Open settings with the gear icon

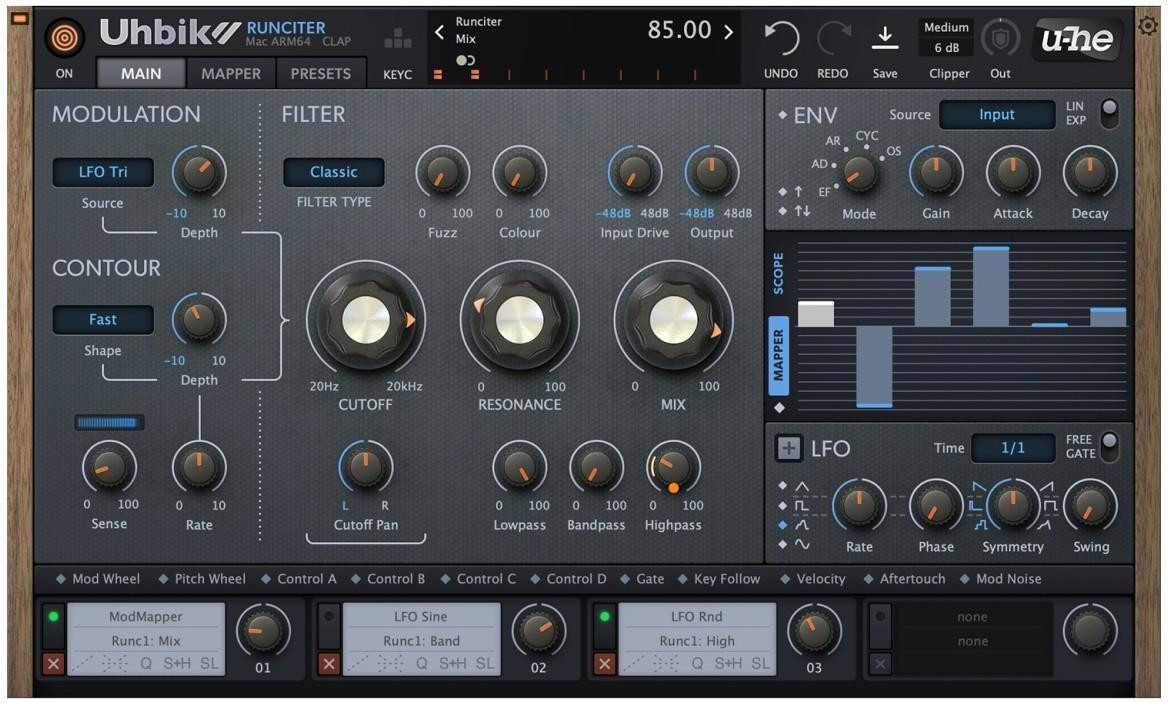(1149, 26)
